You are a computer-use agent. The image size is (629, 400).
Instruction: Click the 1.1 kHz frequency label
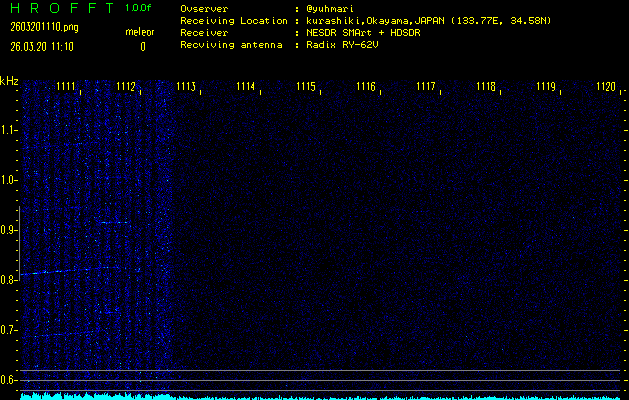pos(8,130)
